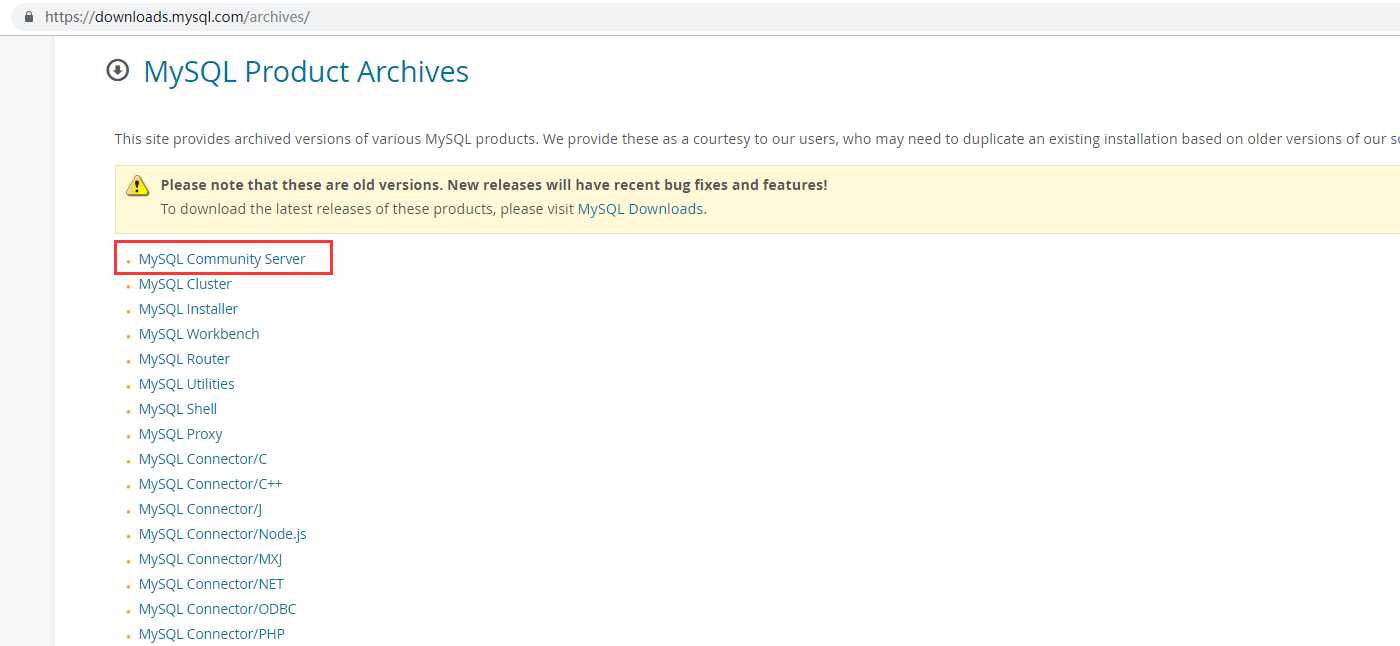Select the MySQL Connector/MXJ link
Viewport: 1400px width, 646px height.
pyautogui.click(x=211, y=559)
